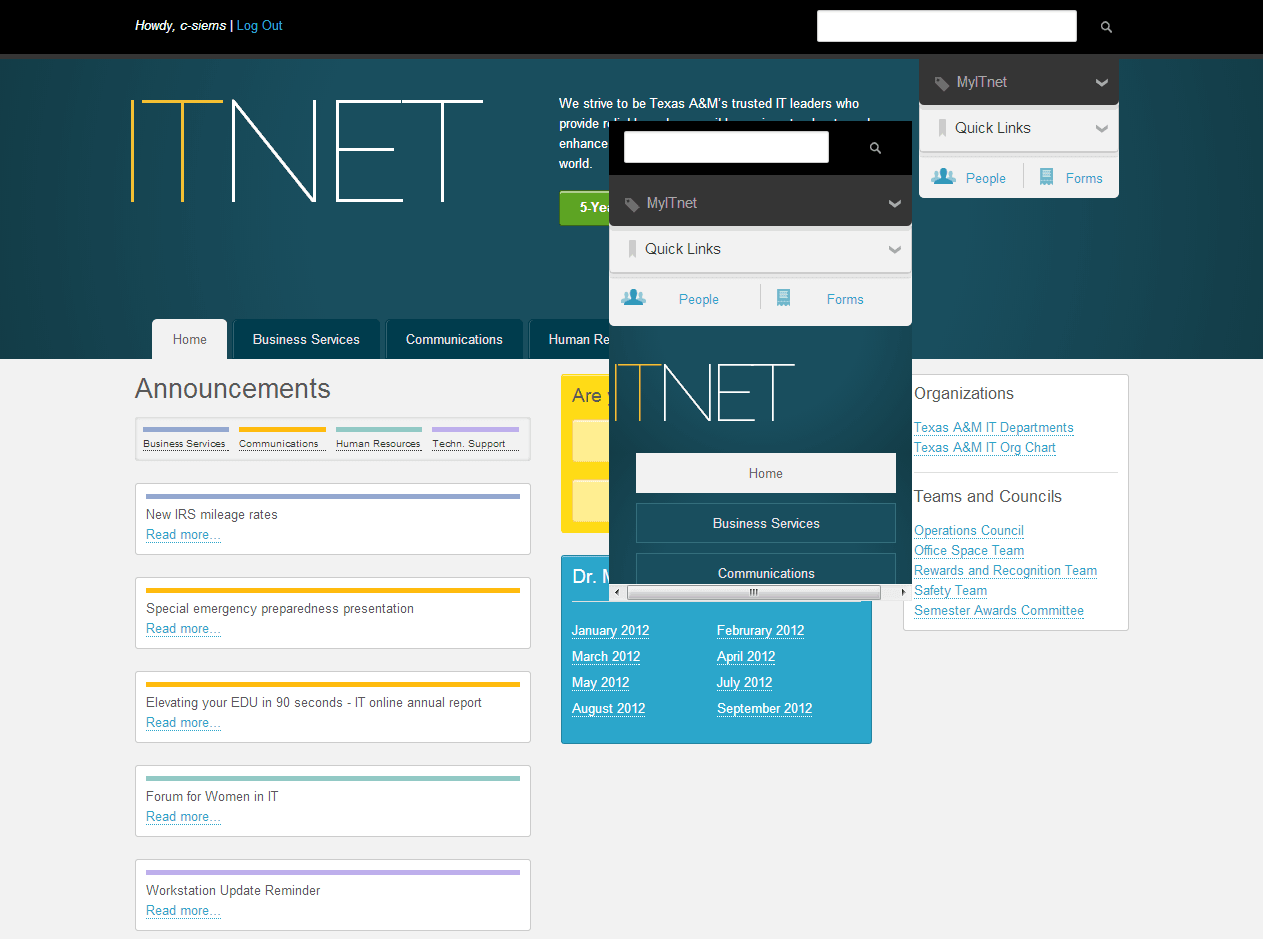This screenshot has width=1263, height=939.
Task: Open the July 2012 archive link
Action: (x=744, y=683)
